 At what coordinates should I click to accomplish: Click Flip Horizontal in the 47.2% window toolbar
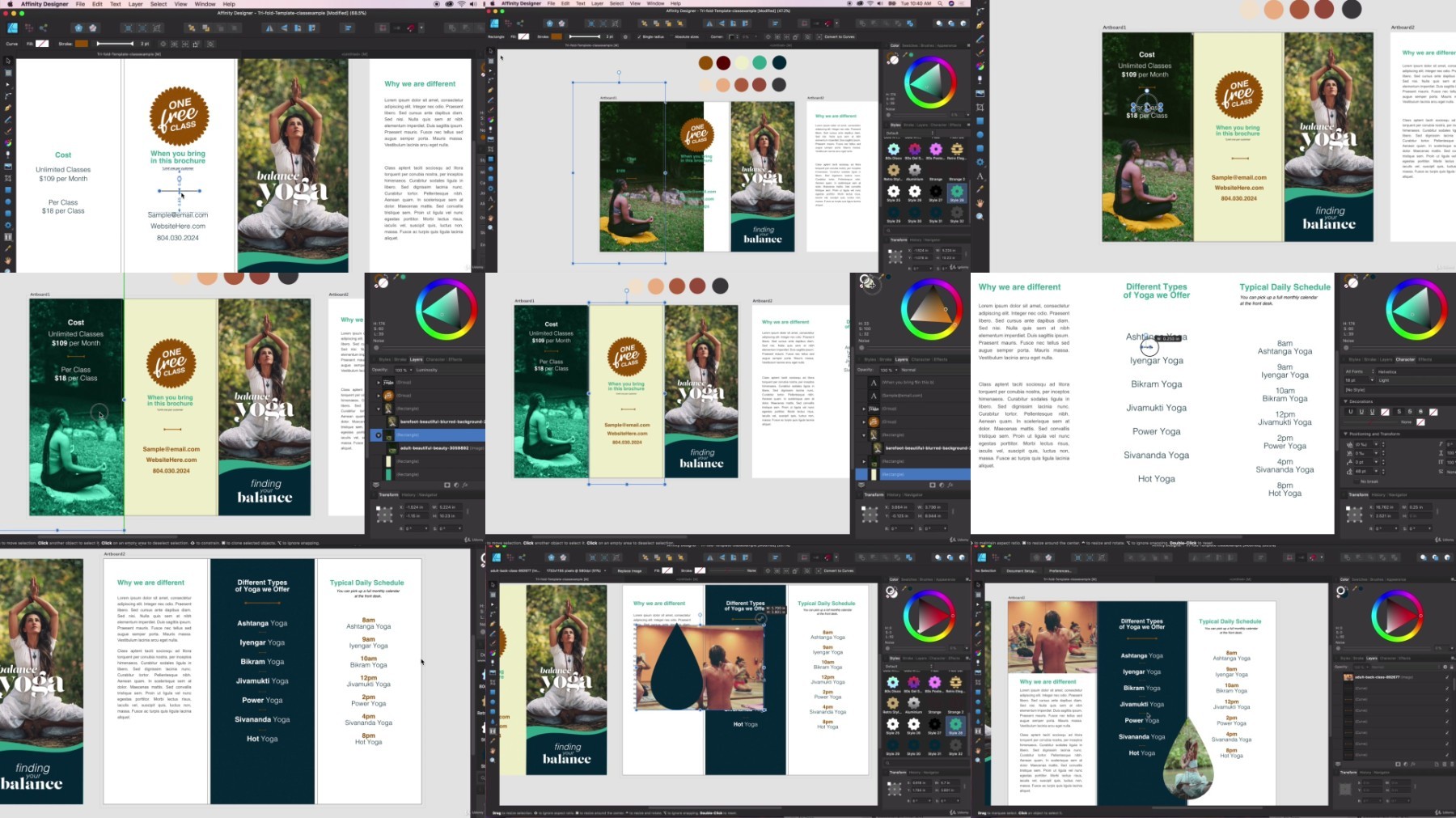pos(709,23)
